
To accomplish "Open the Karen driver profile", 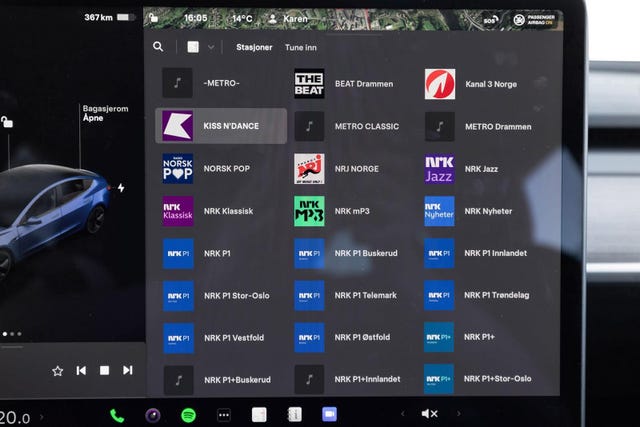I will point(288,19).
